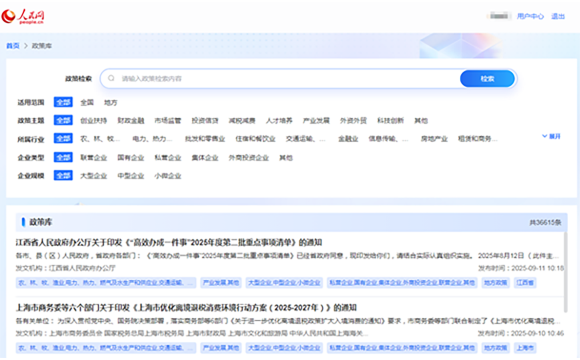Filter enterprise type by 私营企业

[168, 158]
